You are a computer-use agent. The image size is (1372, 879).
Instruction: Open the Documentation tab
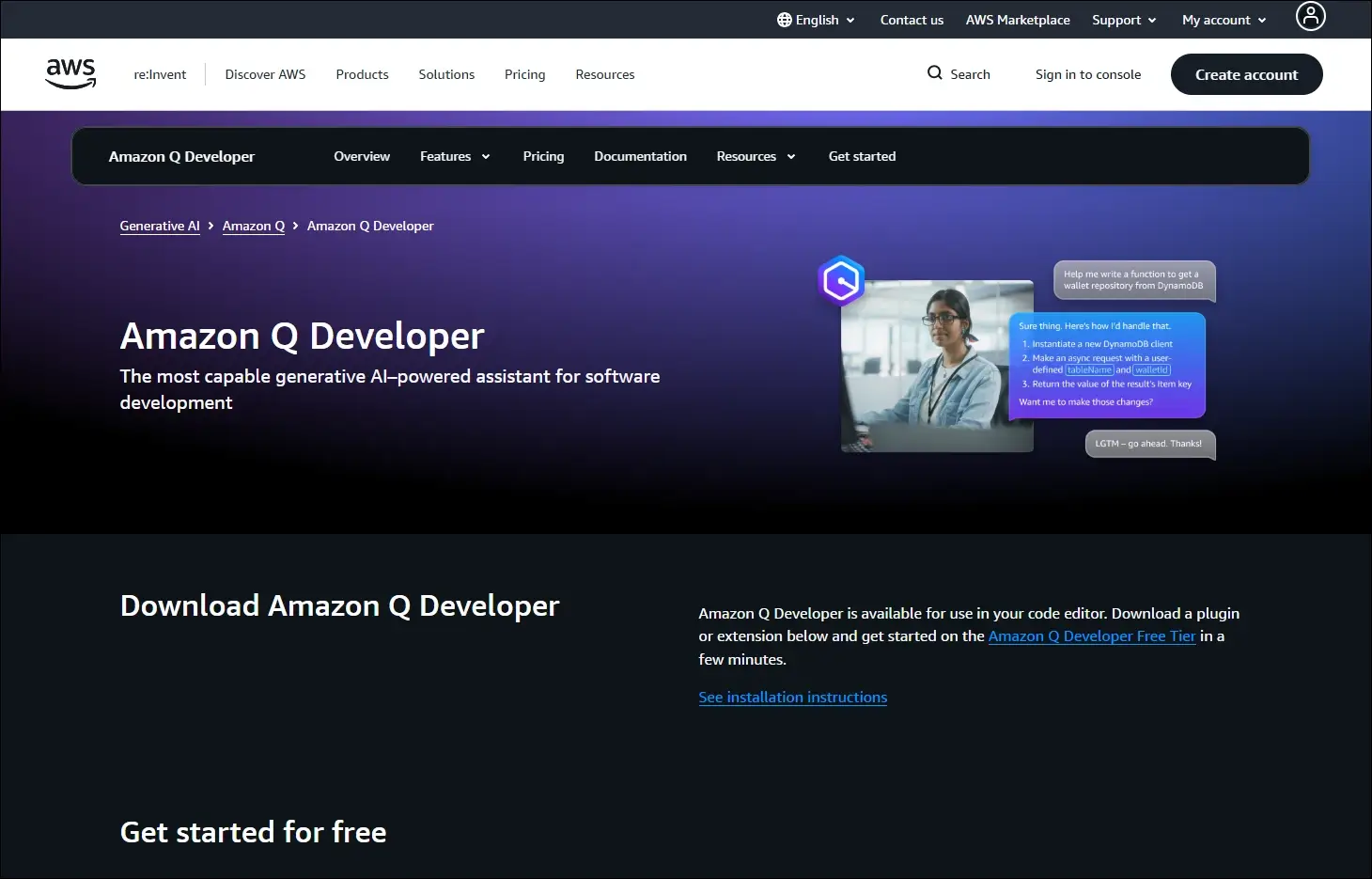pos(640,156)
